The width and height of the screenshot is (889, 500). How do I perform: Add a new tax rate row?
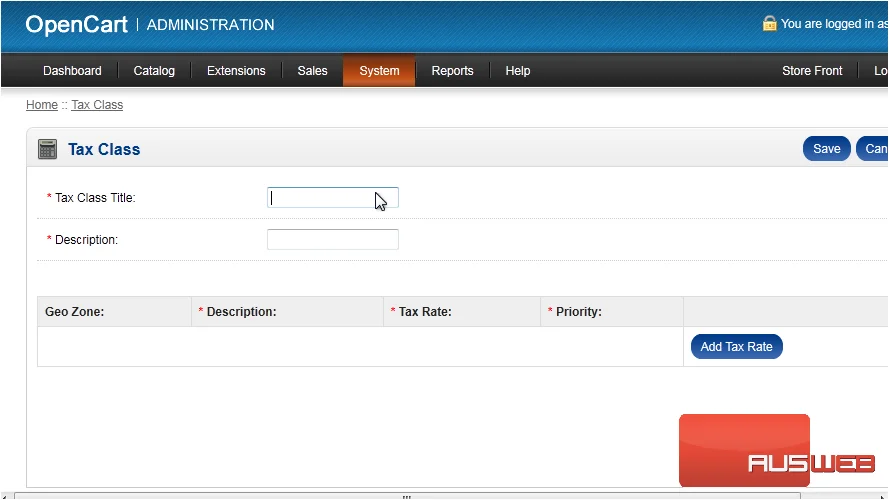coord(736,346)
